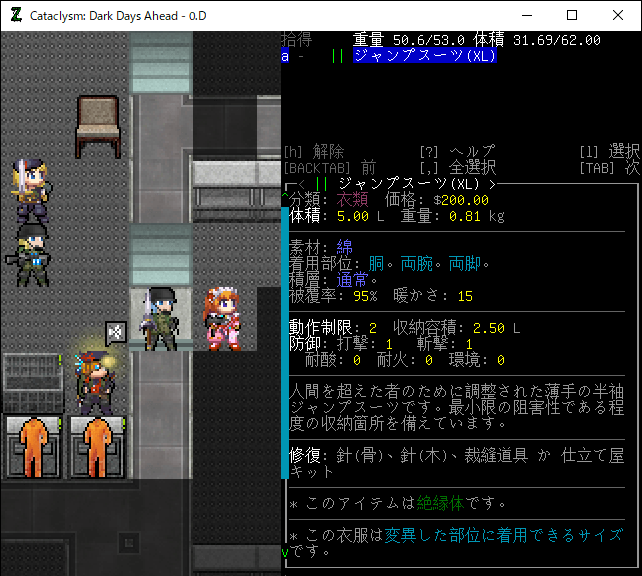Click the material 綿
The image size is (642, 576).
[344, 248]
